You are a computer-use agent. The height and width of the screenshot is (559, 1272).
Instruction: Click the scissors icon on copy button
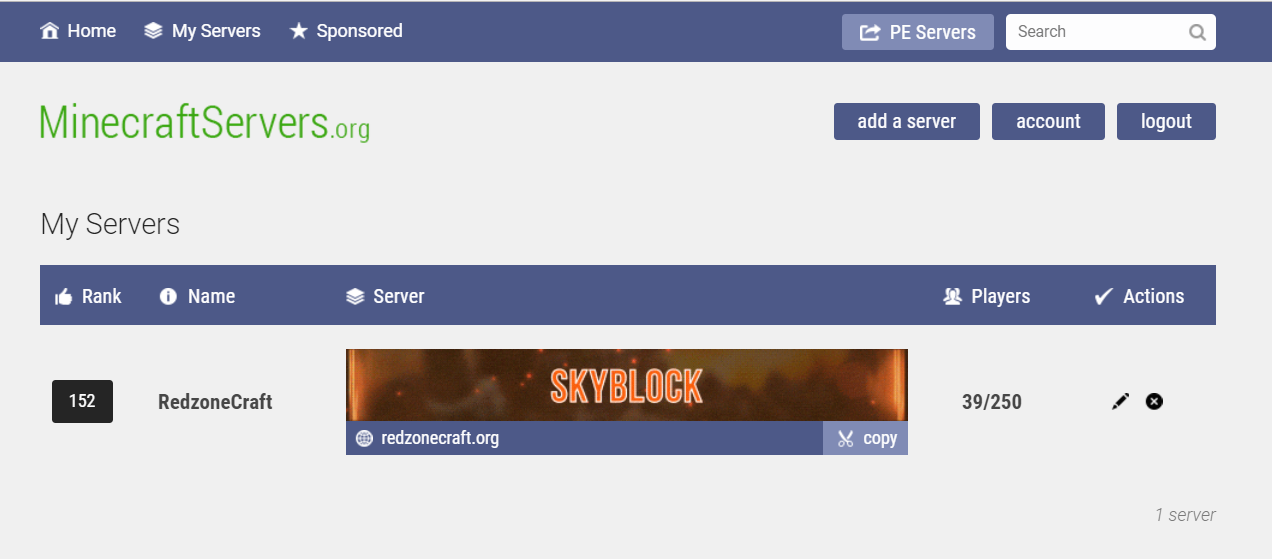point(846,438)
